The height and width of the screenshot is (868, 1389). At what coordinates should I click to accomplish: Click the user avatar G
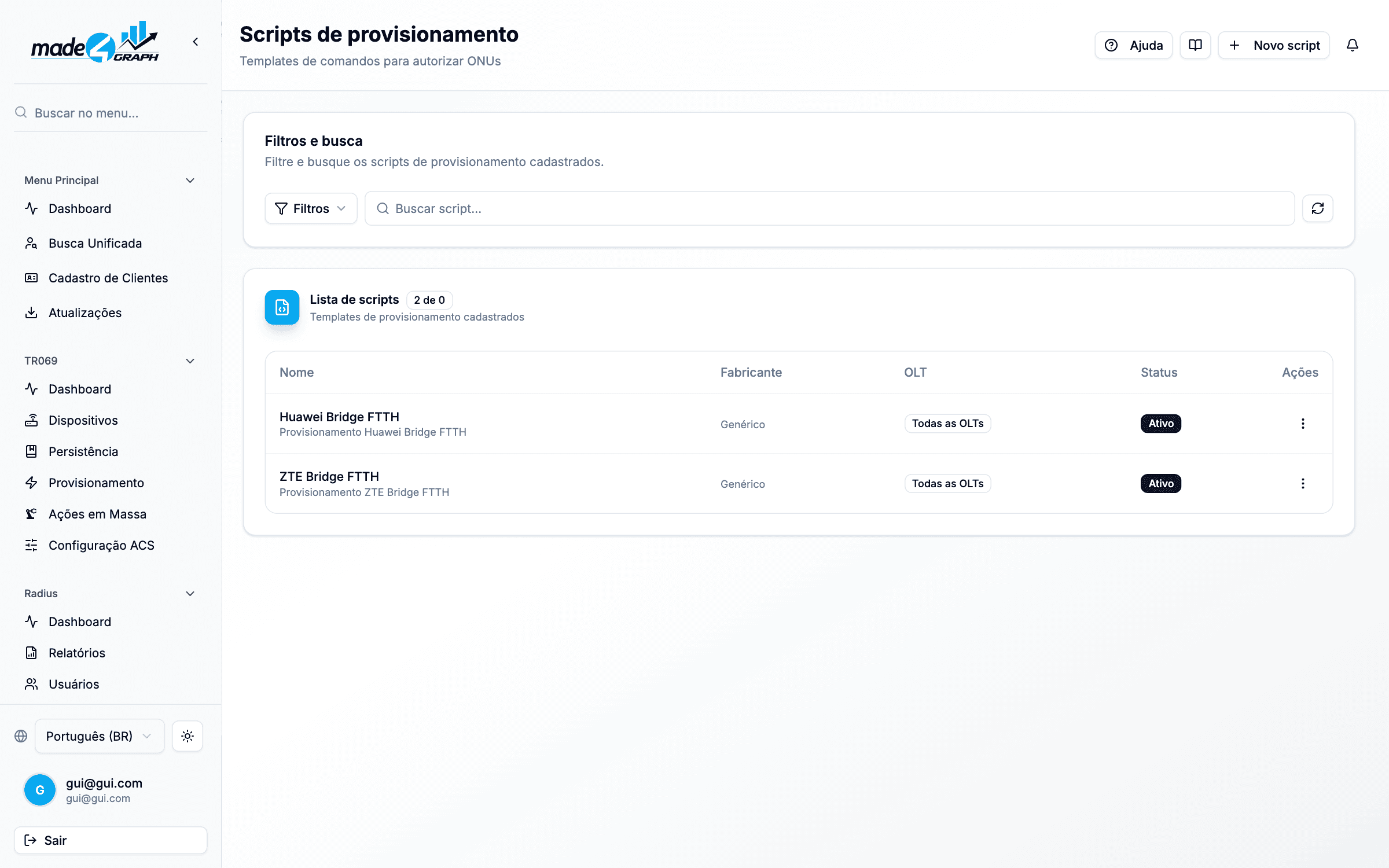(40, 790)
